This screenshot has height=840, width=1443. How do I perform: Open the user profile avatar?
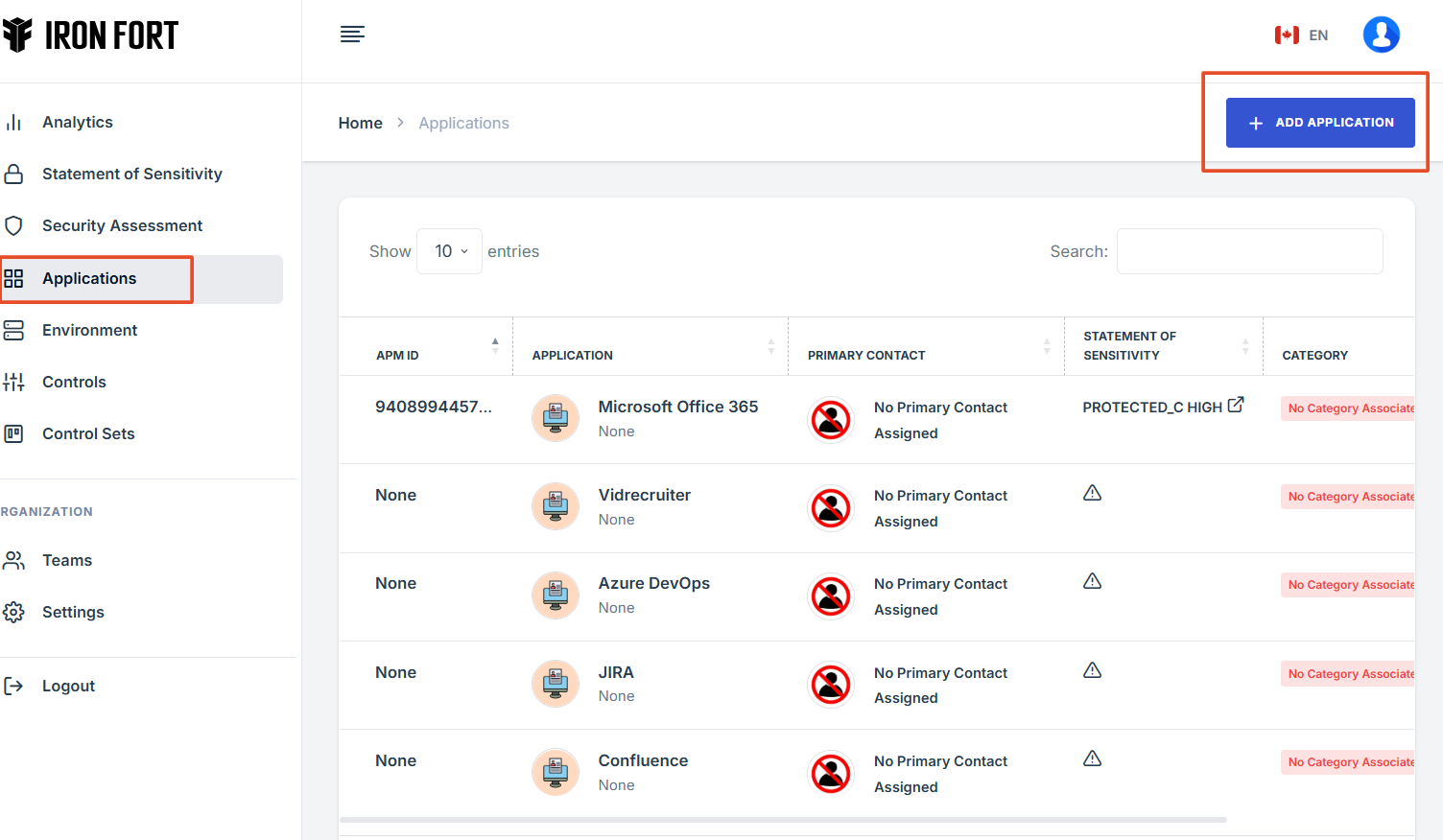click(1381, 35)
